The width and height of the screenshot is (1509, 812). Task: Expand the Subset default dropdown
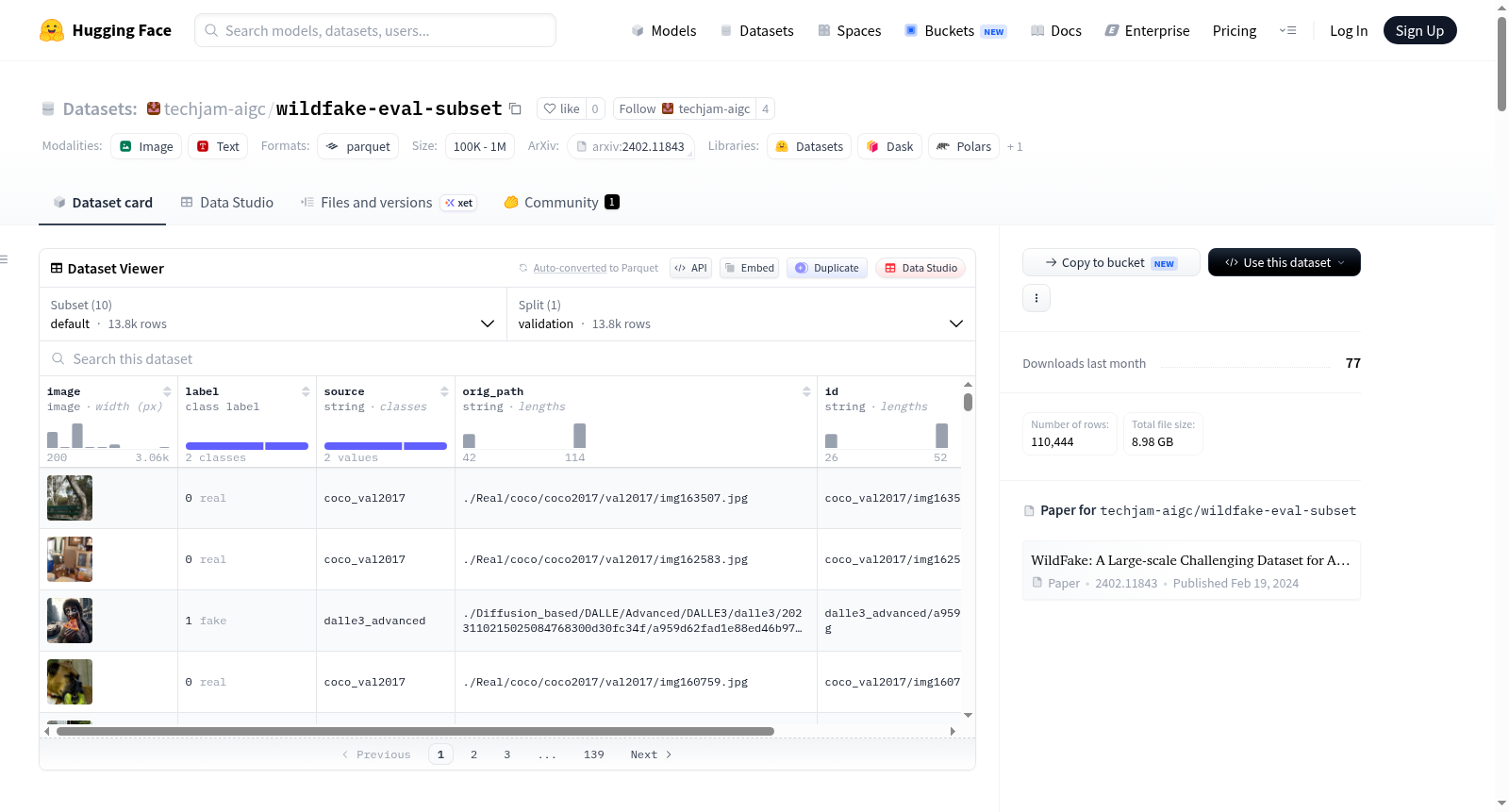click(x=274, y=314)
